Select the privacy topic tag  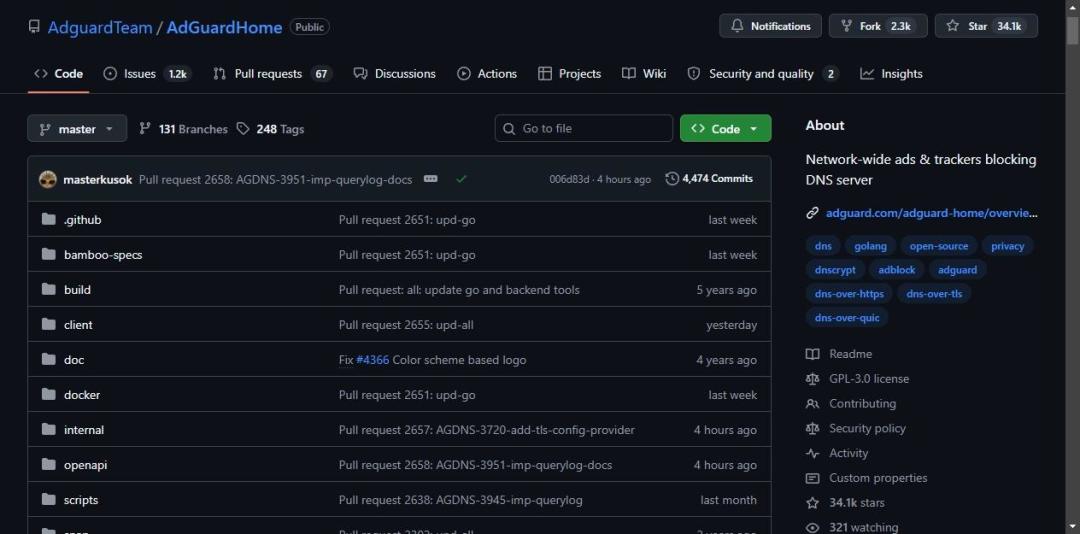(1008, 246)
